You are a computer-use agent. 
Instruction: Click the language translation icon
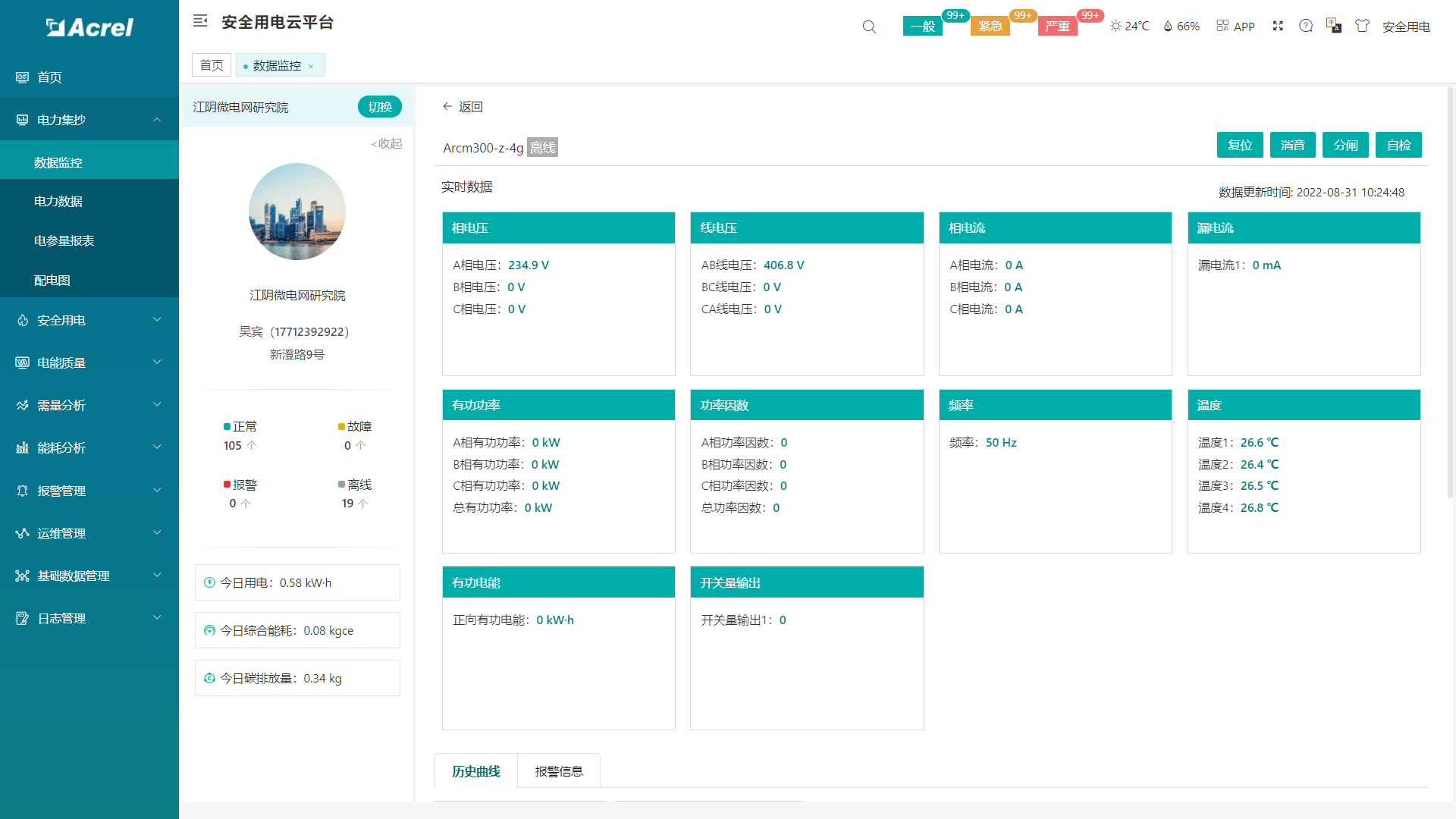click(x=1334, y=26)
